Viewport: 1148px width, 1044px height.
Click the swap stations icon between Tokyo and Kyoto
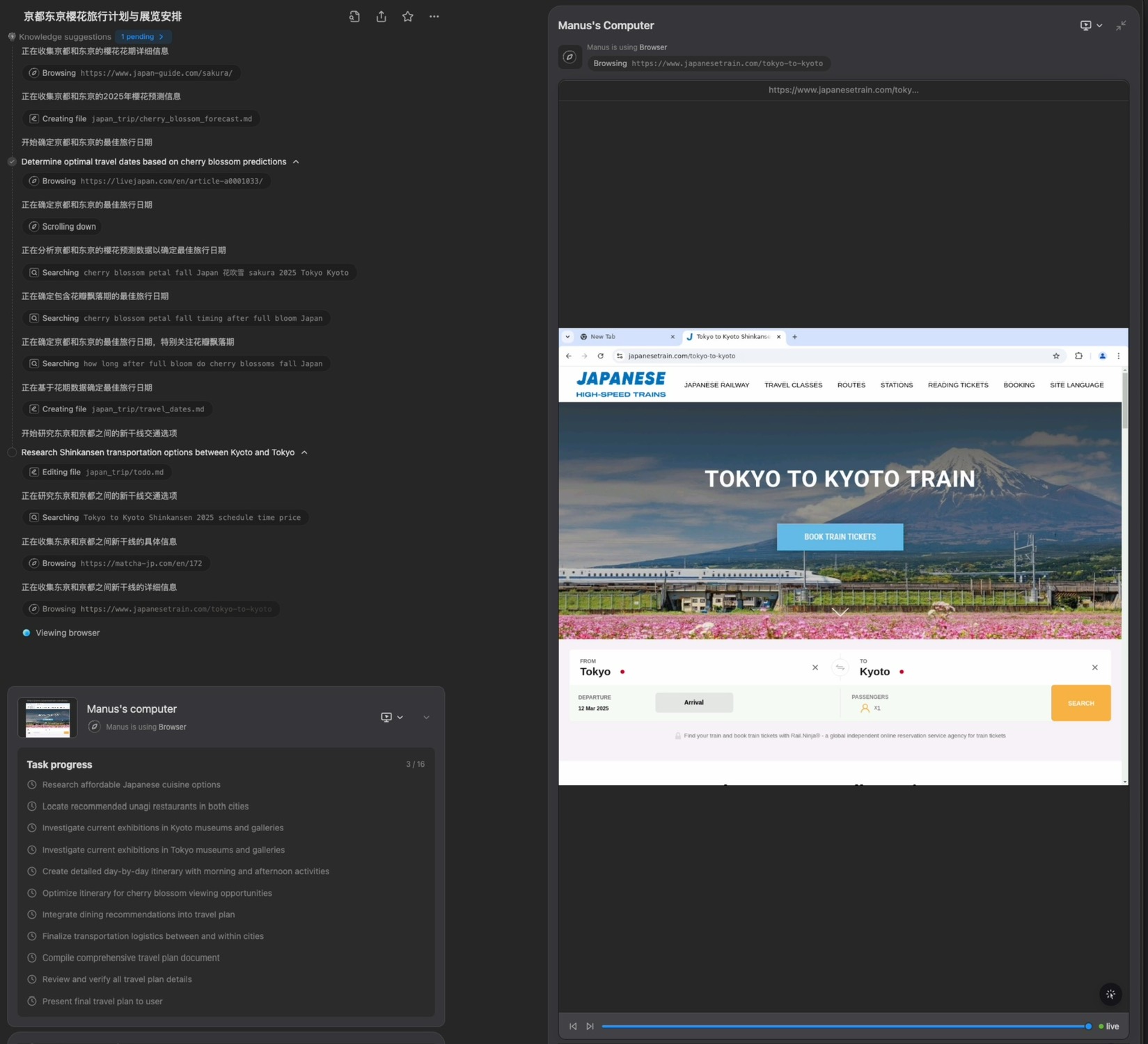click(840, 667)
